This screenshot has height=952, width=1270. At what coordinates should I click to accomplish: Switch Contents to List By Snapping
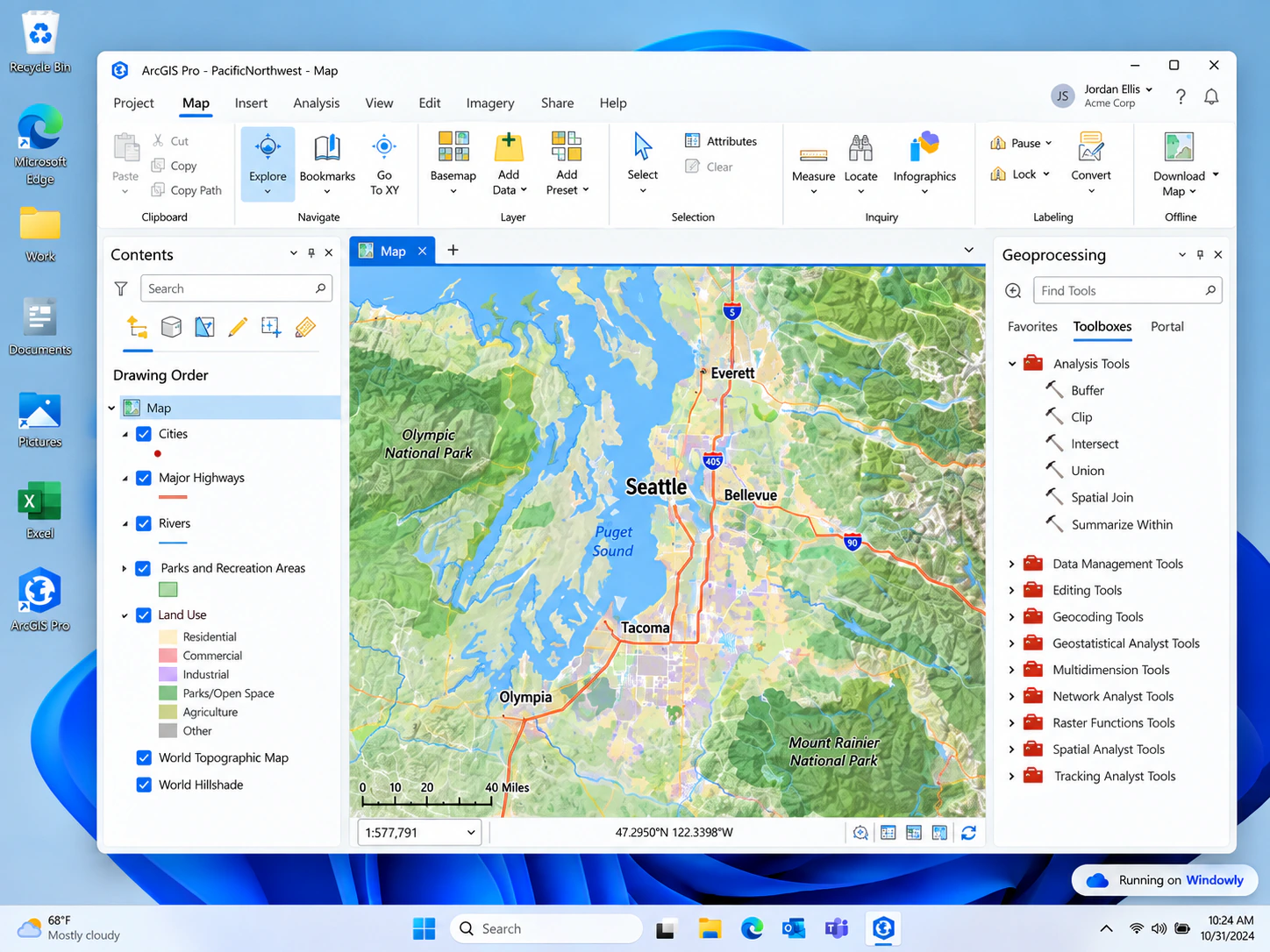271,327
